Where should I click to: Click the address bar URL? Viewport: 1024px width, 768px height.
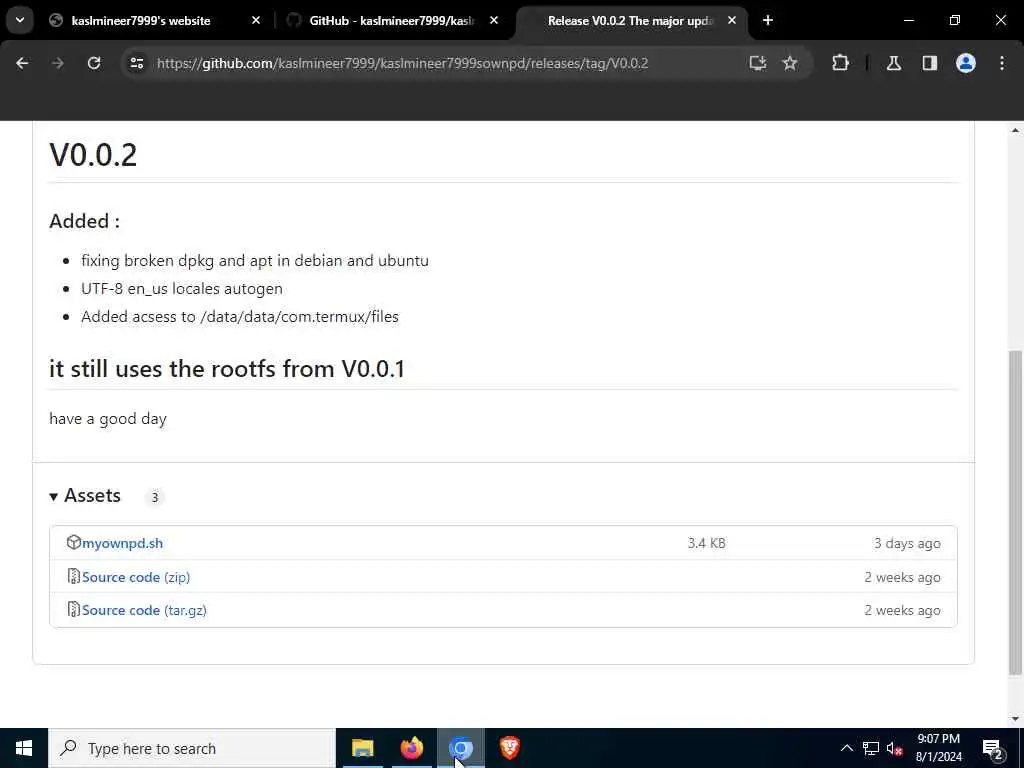click(x=402, y=63)
